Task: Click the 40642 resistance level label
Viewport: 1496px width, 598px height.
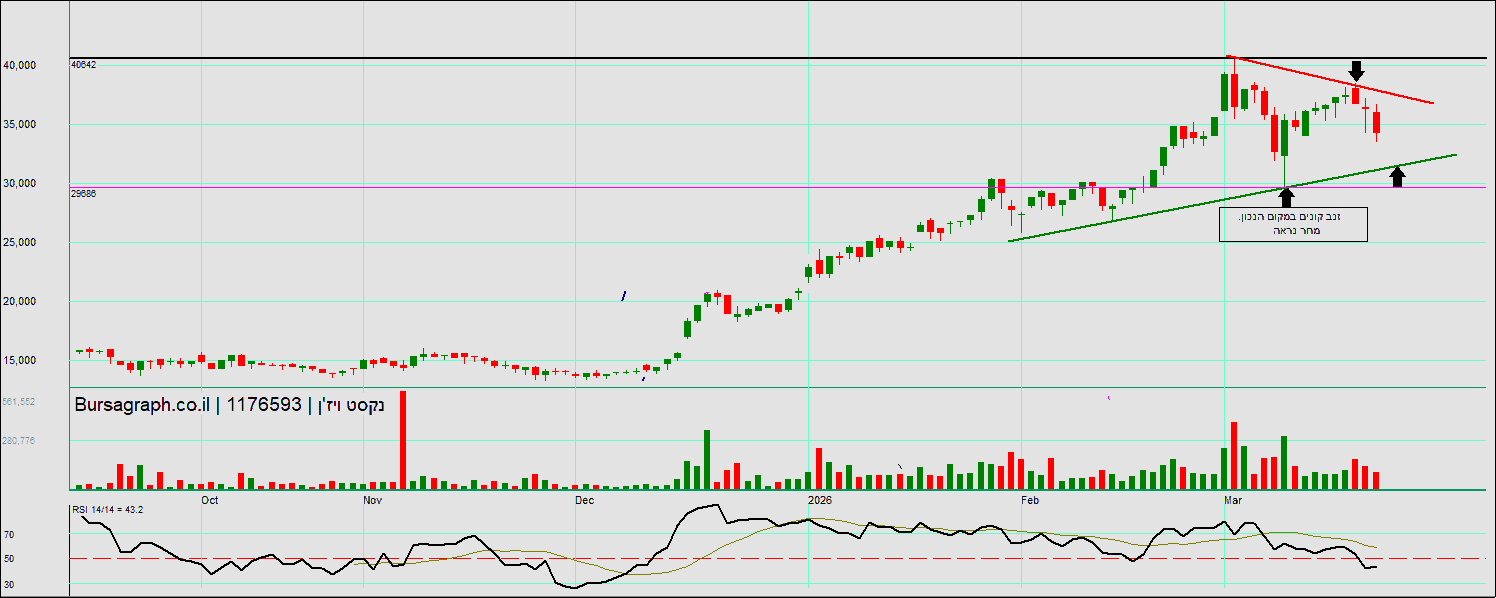Action: tap(83, 64)
